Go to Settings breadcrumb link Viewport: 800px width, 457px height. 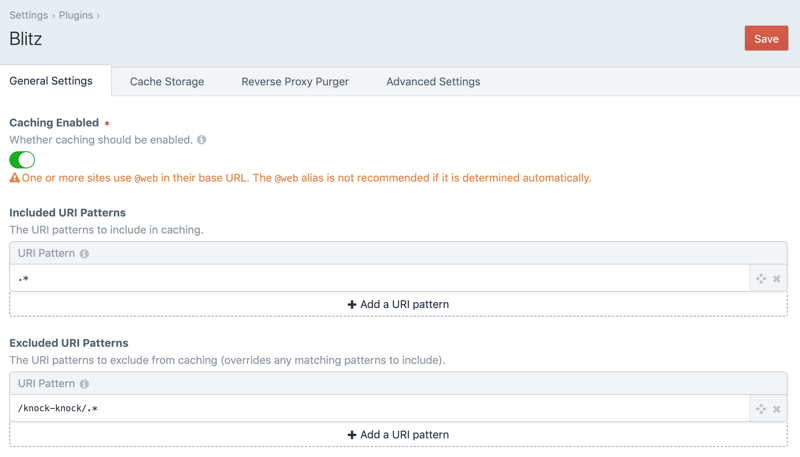(28, 15)
